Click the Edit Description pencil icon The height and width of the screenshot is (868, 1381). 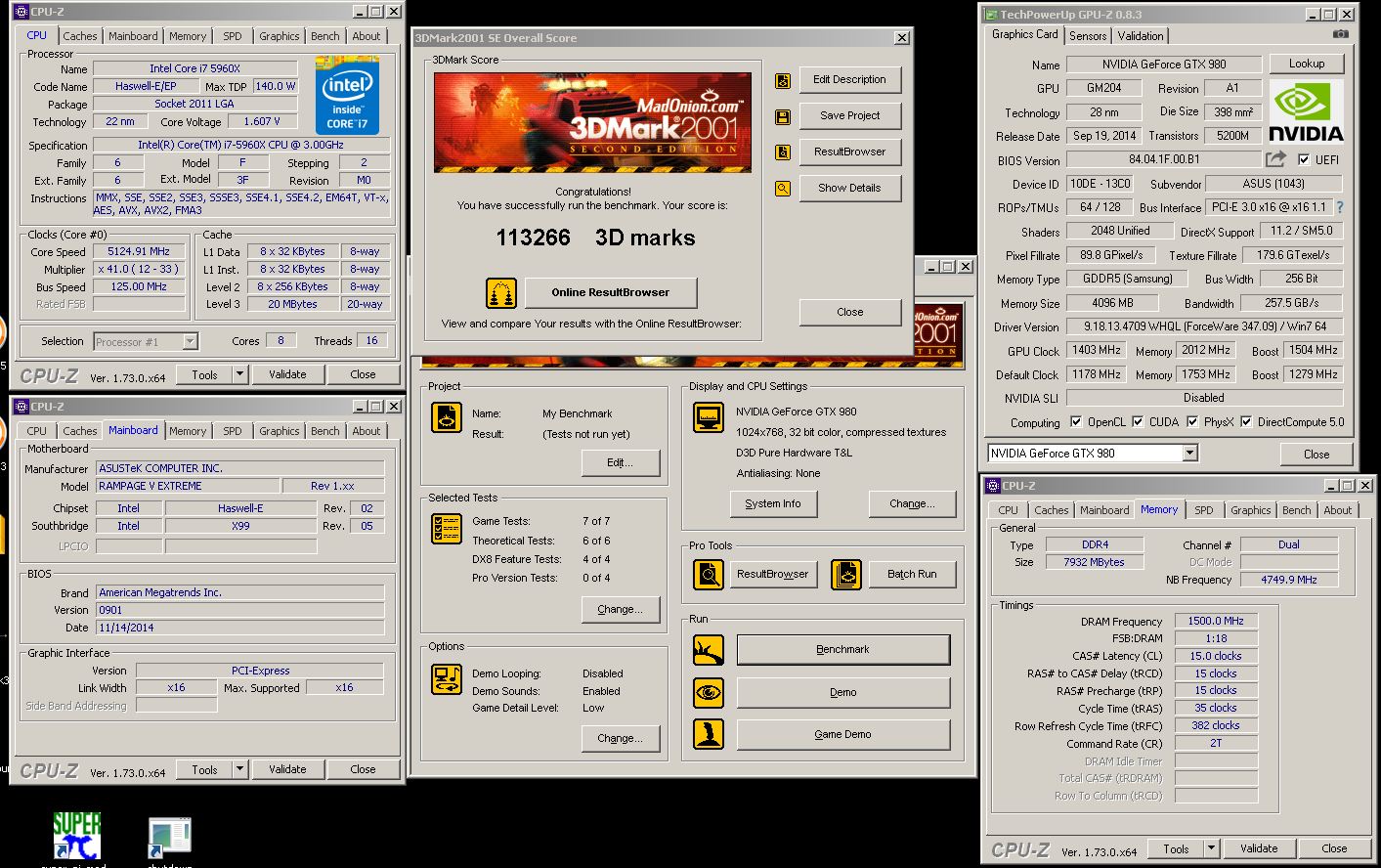783,81
